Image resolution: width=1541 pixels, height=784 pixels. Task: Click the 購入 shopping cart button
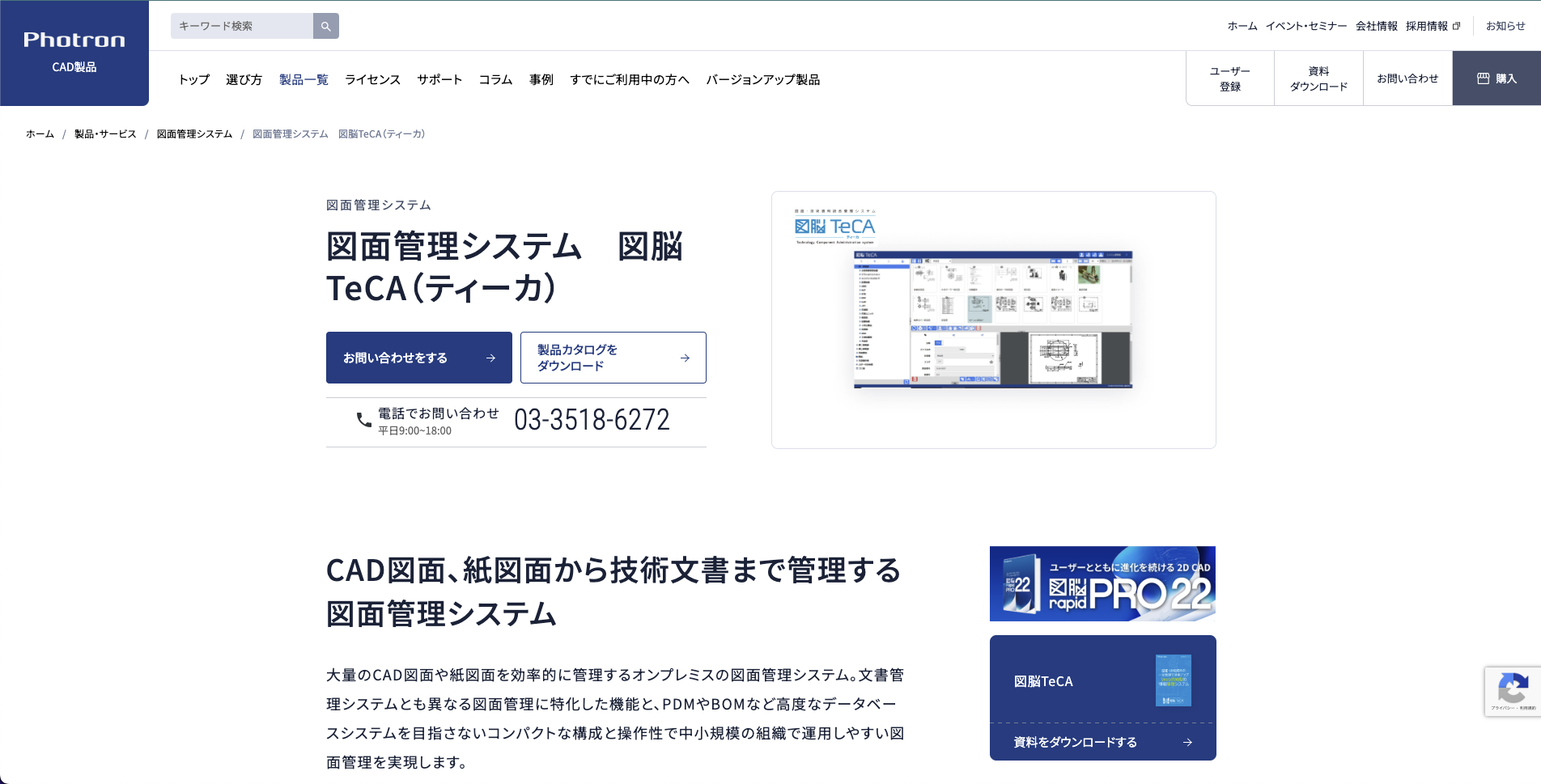coord(1496,78)
